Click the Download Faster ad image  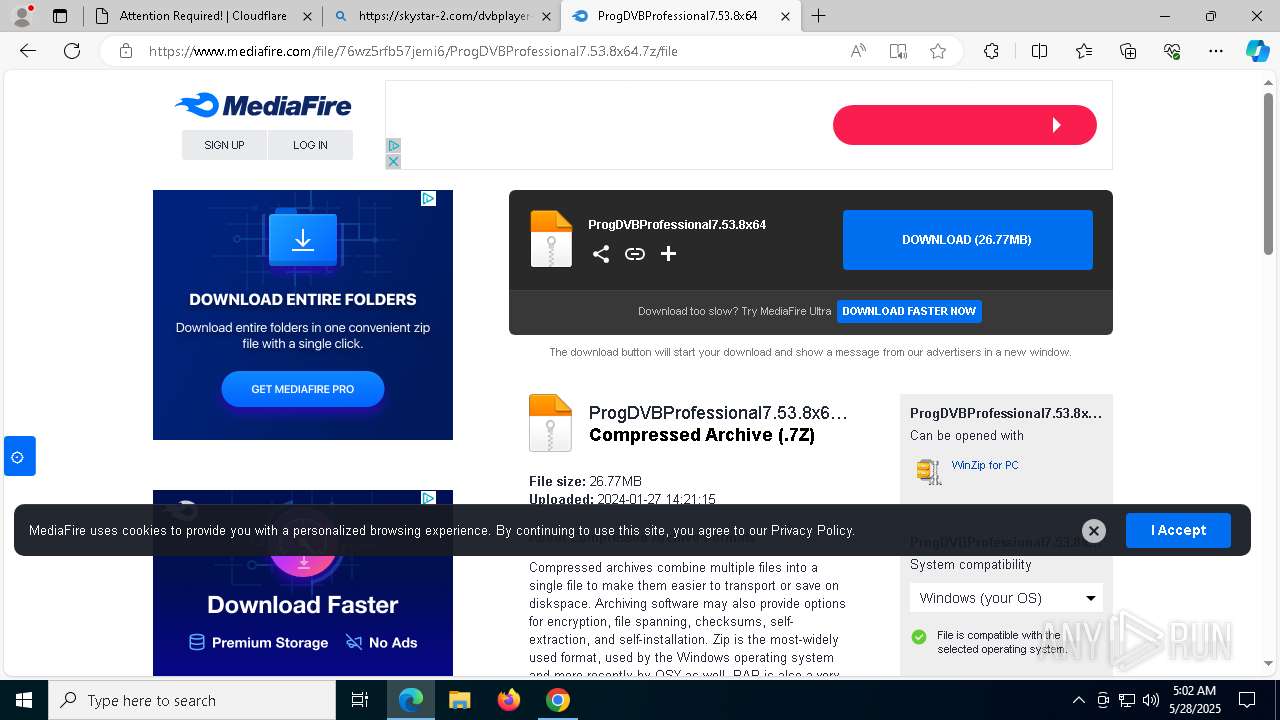tap(303, 583)
